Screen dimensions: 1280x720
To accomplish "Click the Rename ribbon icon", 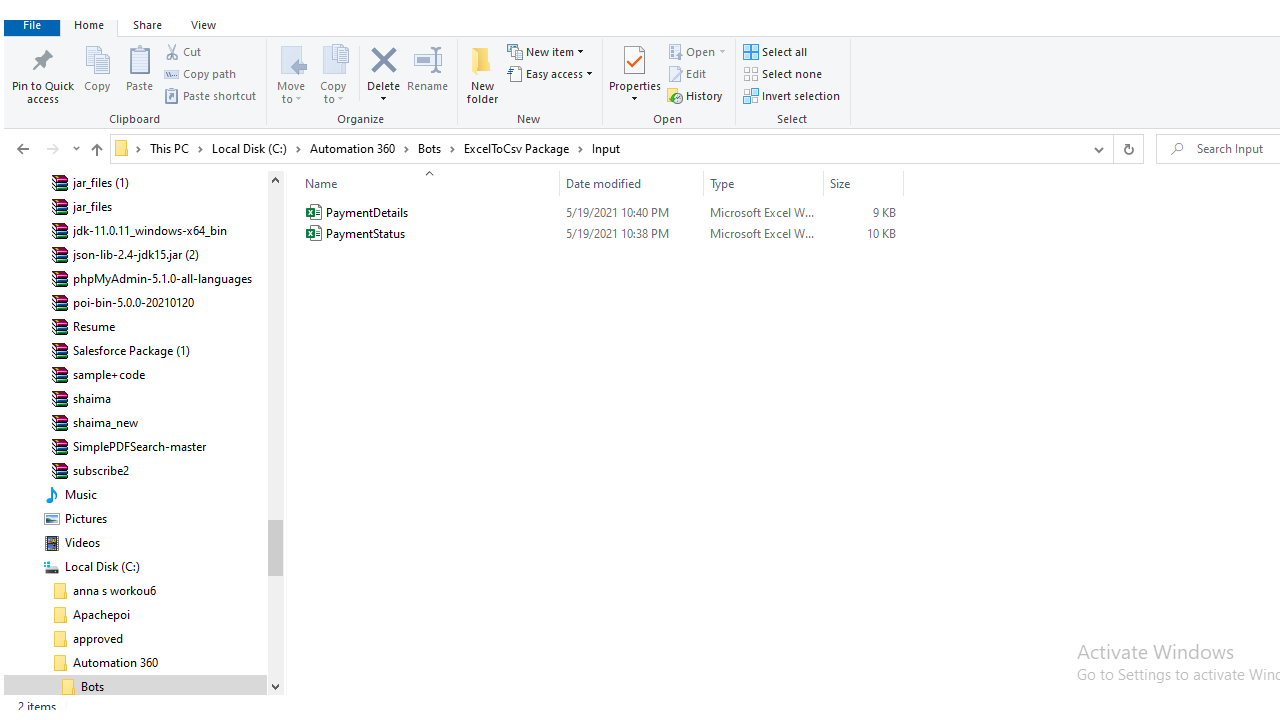I will point(427,63).
